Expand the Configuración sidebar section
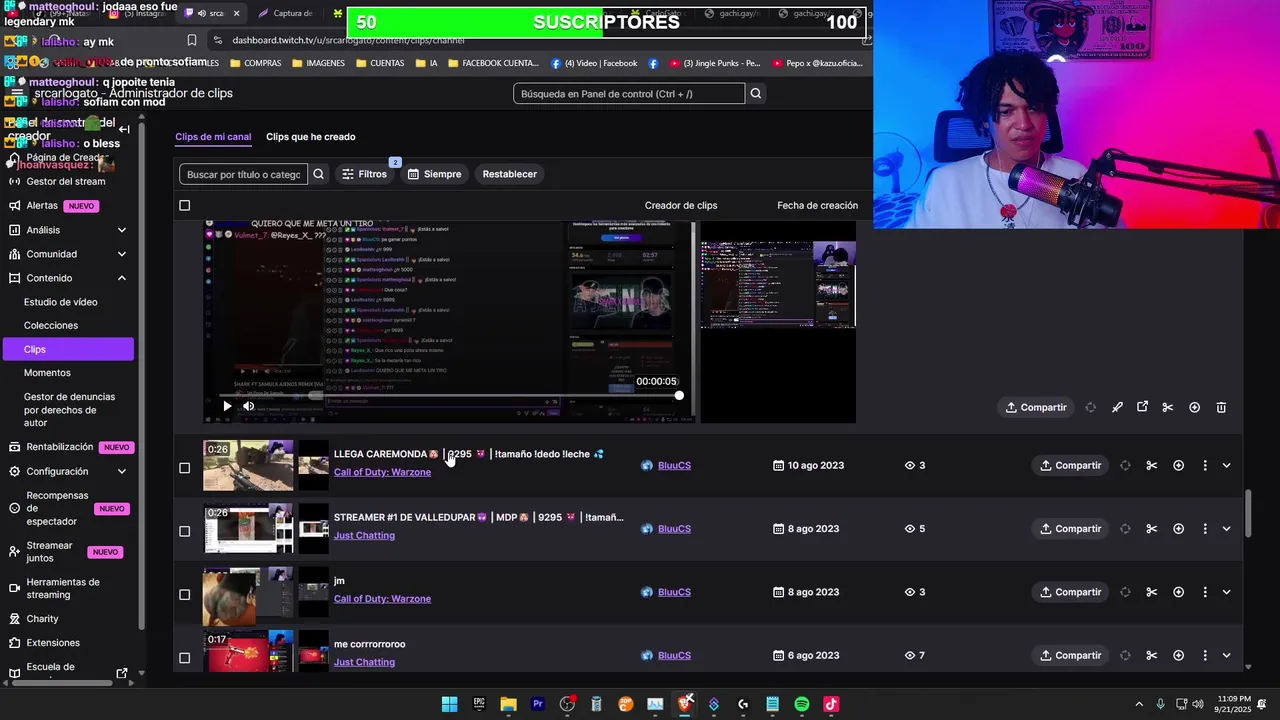The image size is (1280, 720). pyautogui.click(x=121, y=471)
